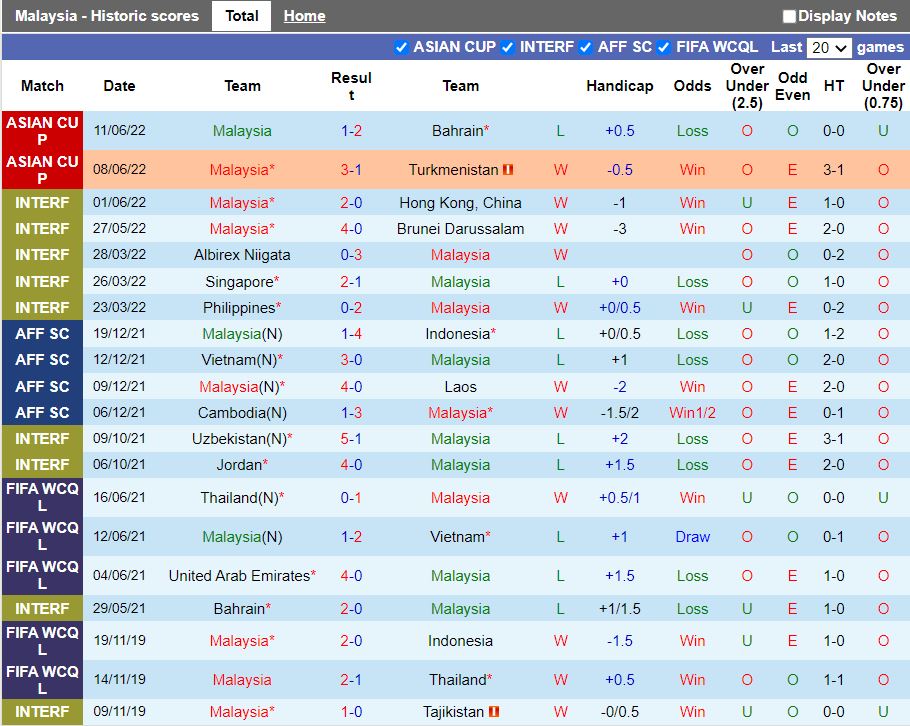Switch to the Total tab

click(241, 16)
